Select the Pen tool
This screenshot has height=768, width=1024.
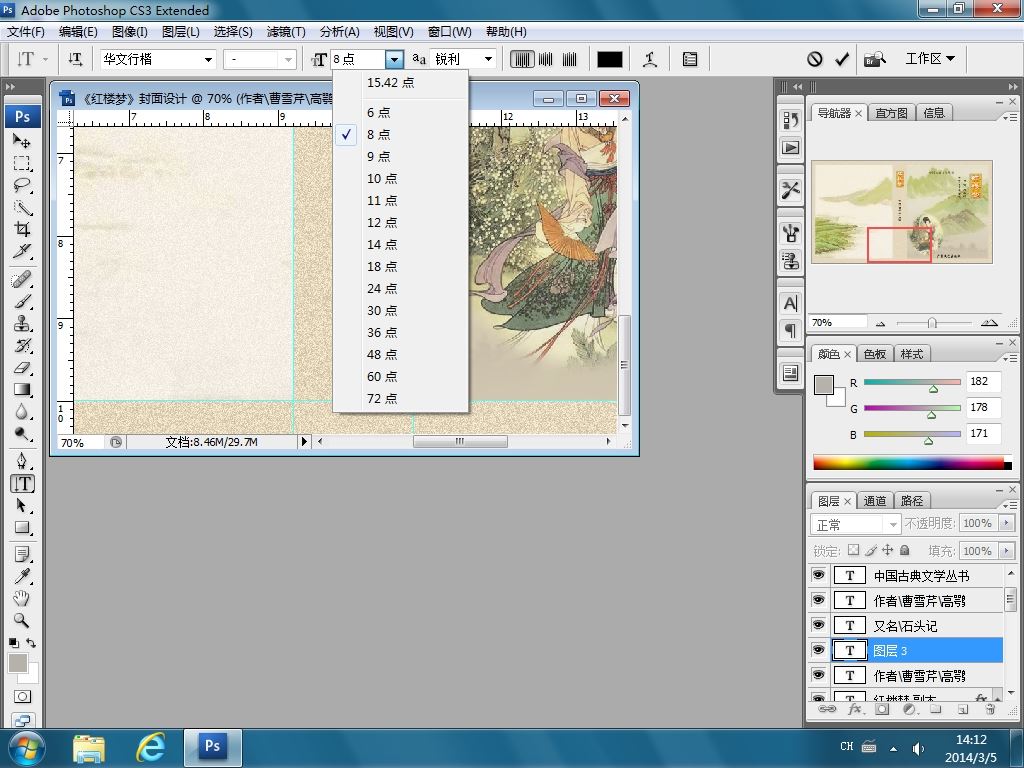[22, 462]
